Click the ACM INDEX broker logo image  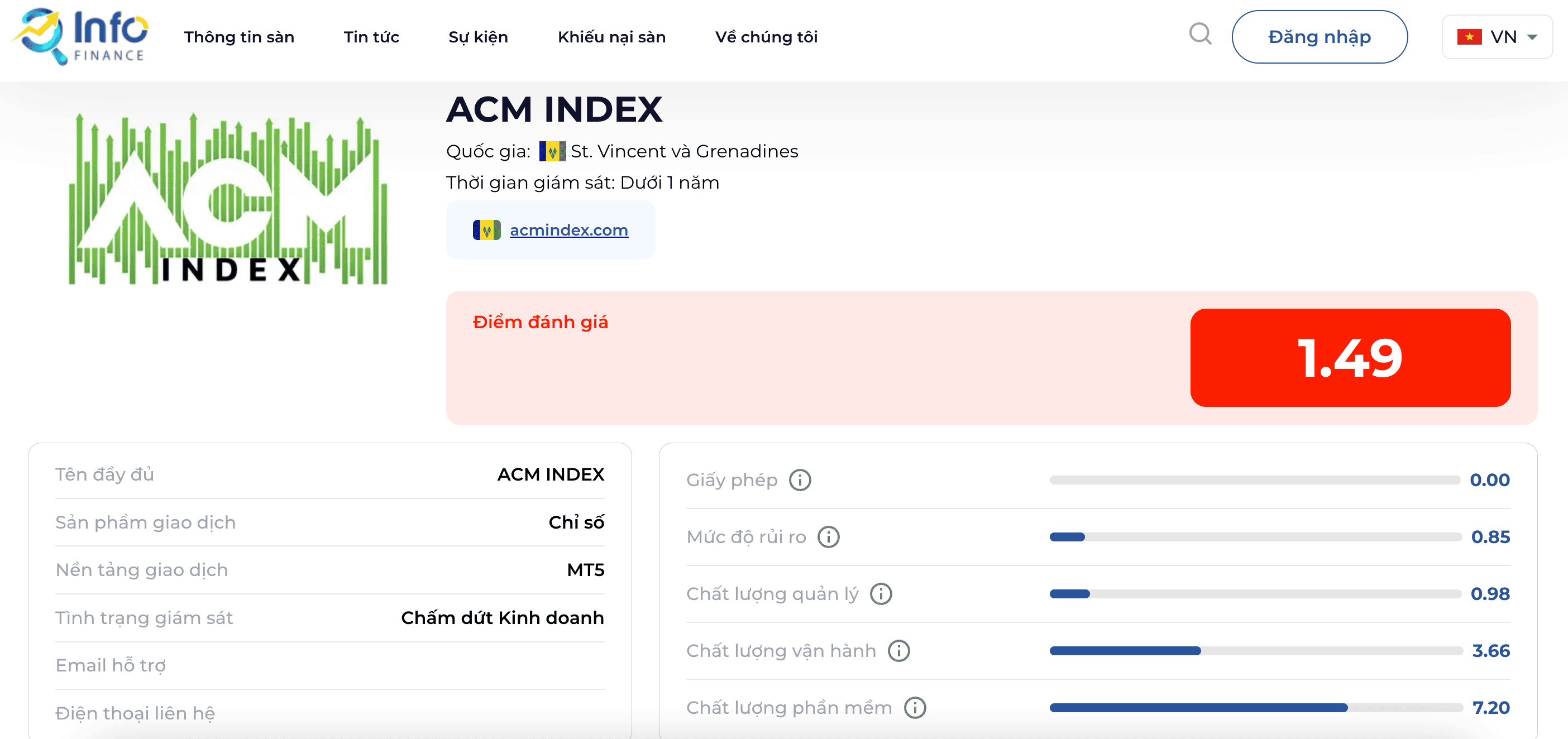[x=228, y=199]
